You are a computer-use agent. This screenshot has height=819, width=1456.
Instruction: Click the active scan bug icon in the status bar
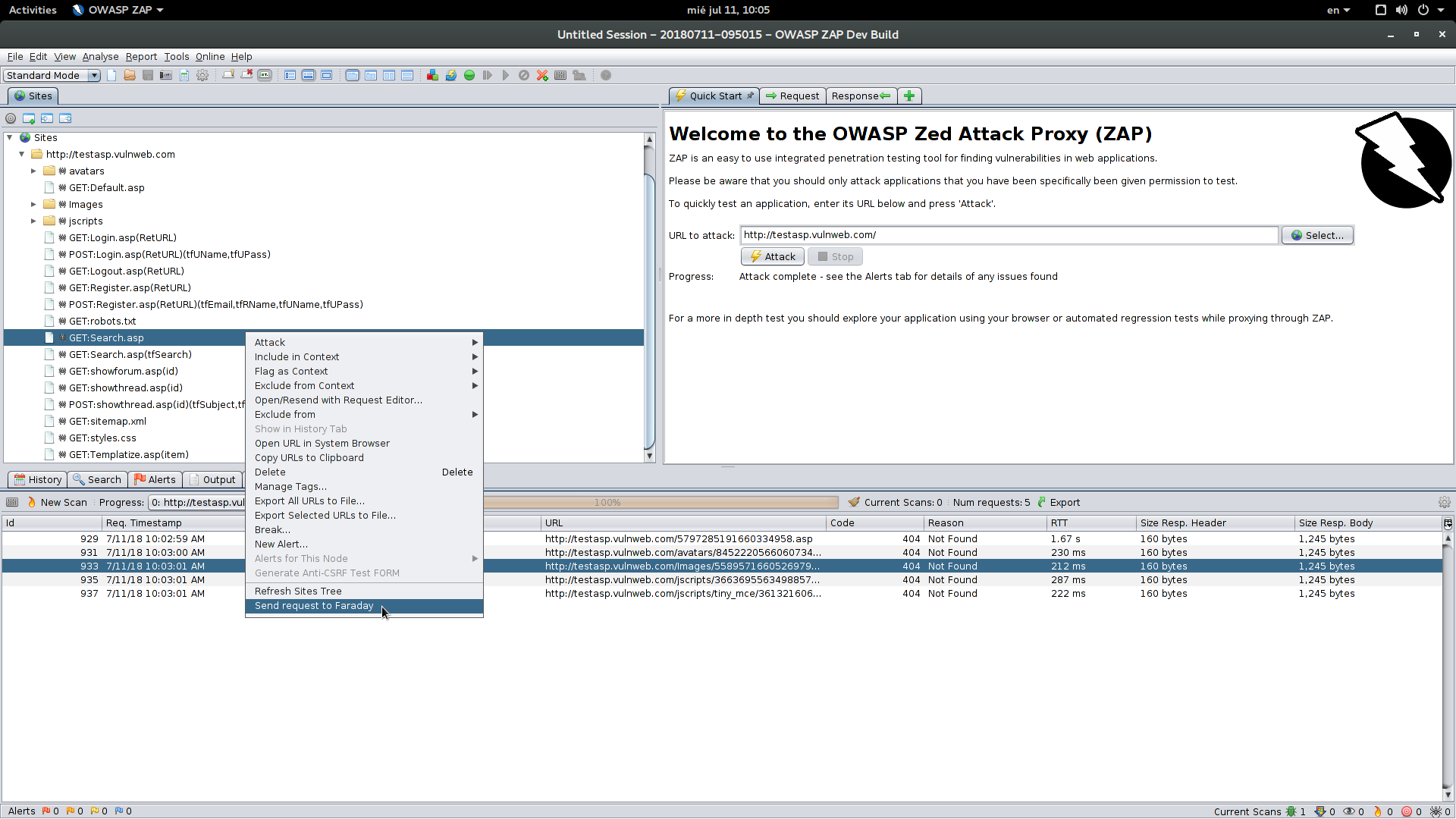pyautogui.click(x=1291, y=811)
